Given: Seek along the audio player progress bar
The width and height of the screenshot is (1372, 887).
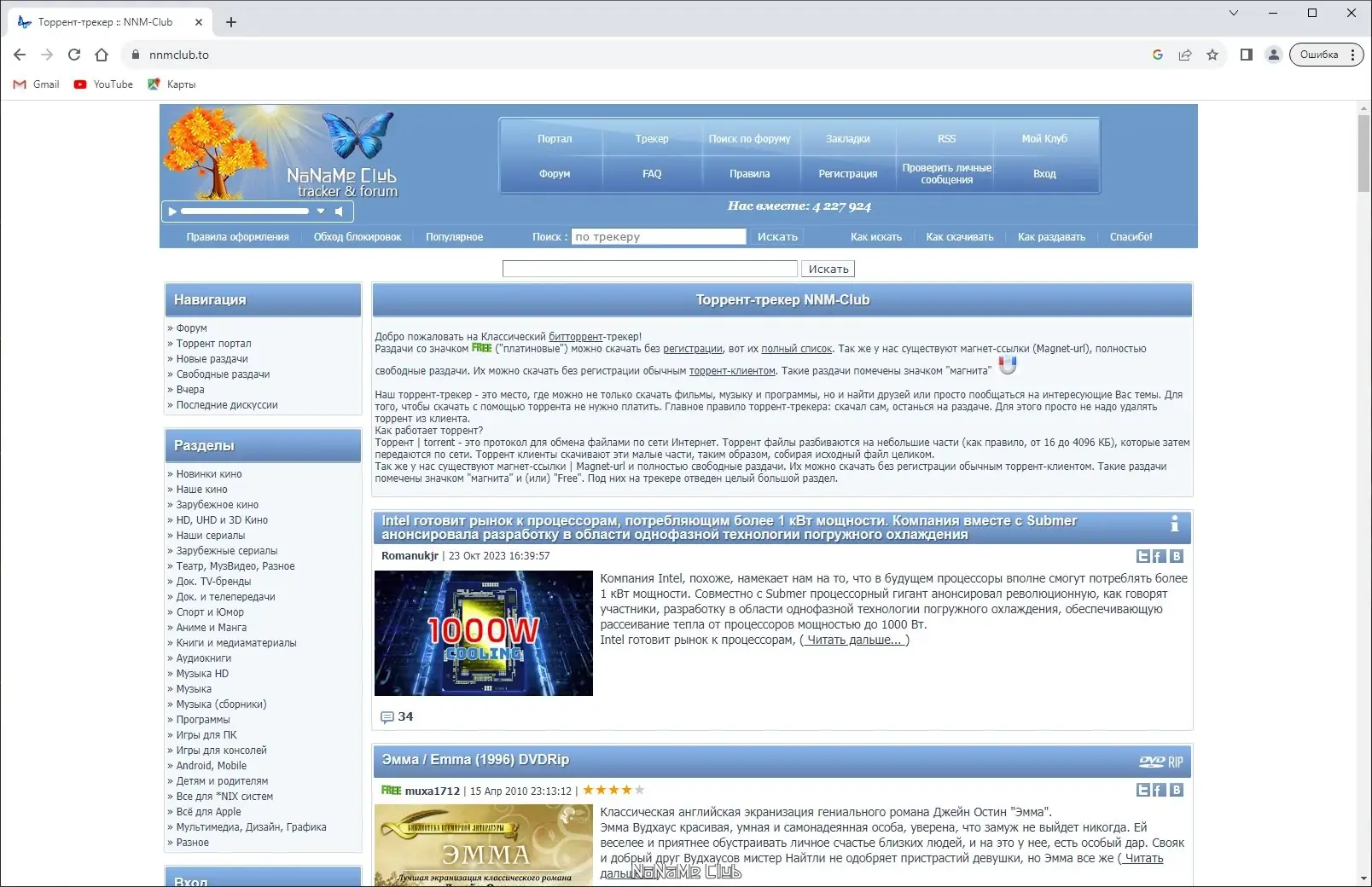Looking at the screenshot, I should click(245, 211).
